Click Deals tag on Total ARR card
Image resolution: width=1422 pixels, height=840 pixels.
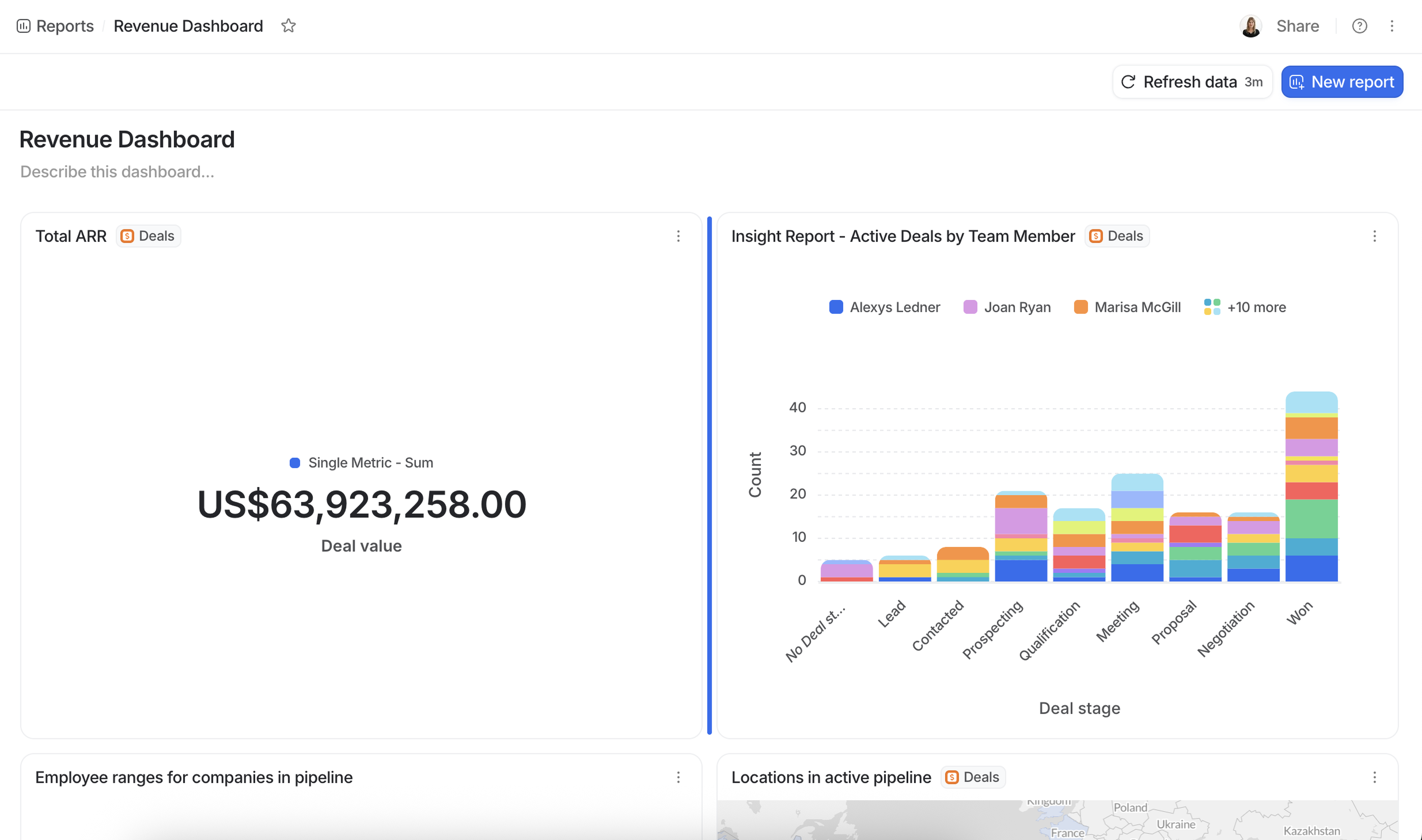[x=148, y=236]
